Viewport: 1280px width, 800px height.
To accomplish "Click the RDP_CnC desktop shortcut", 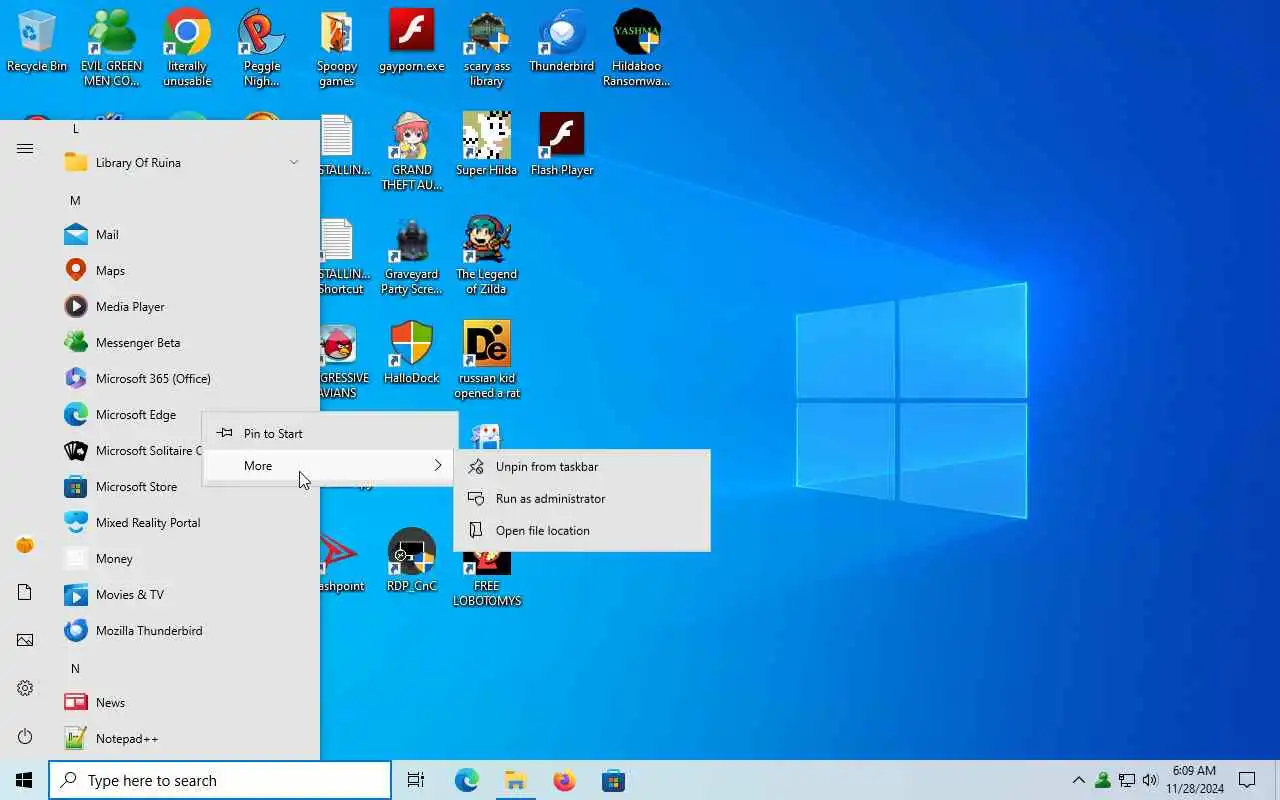I will [412, 560].
